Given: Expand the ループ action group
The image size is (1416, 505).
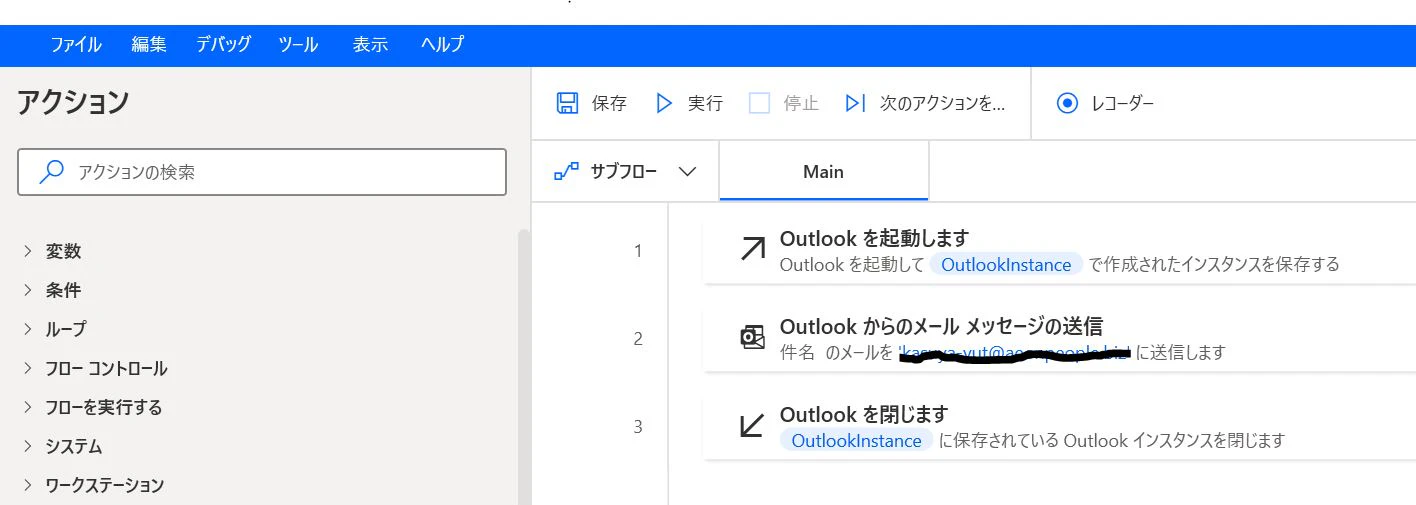Looking at the screenshot, I should click(28, 329).
